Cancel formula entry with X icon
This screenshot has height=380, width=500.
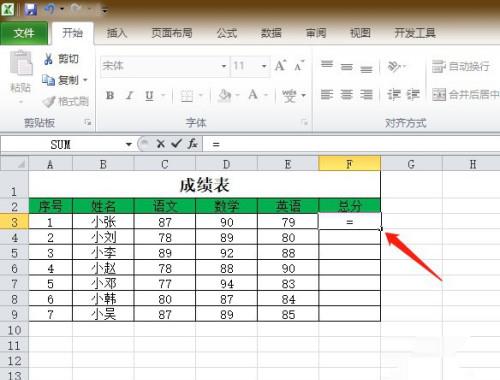161,144
